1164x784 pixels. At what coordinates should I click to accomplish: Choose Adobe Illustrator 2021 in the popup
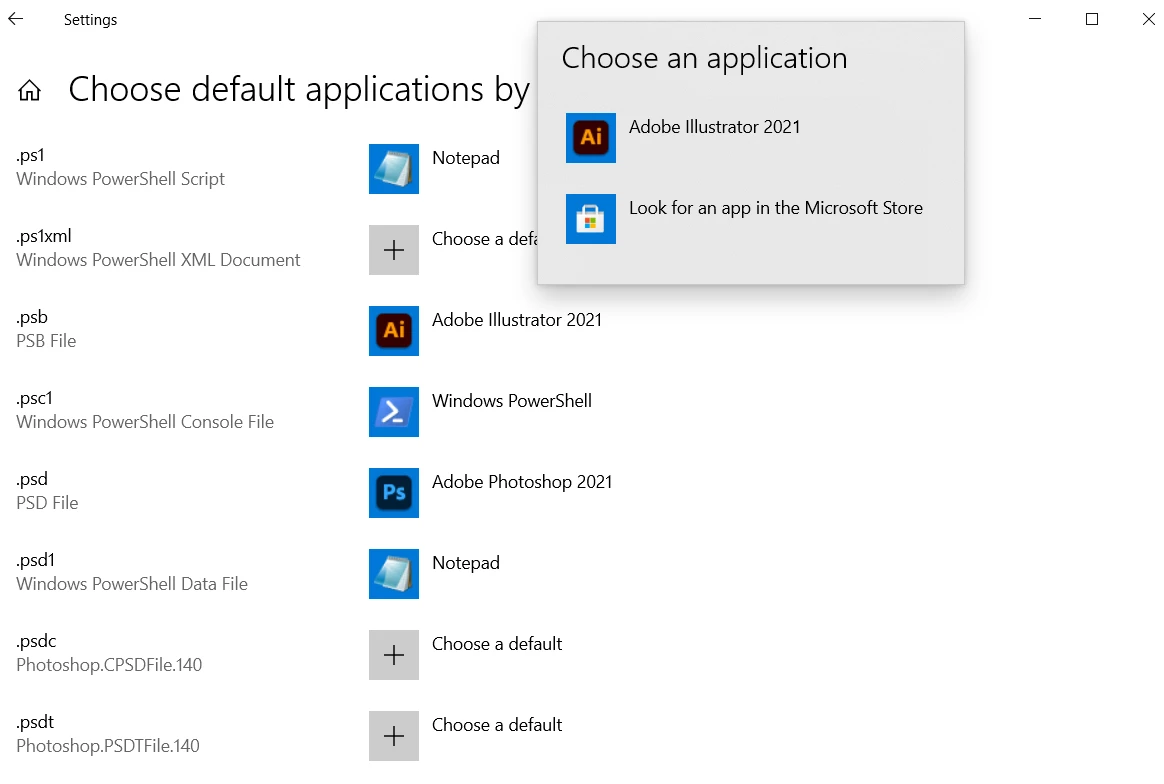(715, 127)
